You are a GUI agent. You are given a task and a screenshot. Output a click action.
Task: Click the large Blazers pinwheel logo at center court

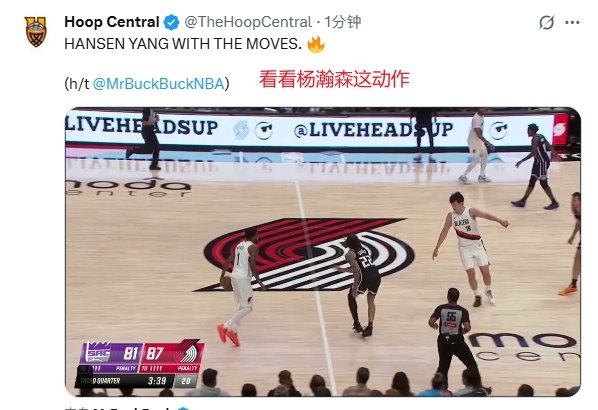click(309, 254)
